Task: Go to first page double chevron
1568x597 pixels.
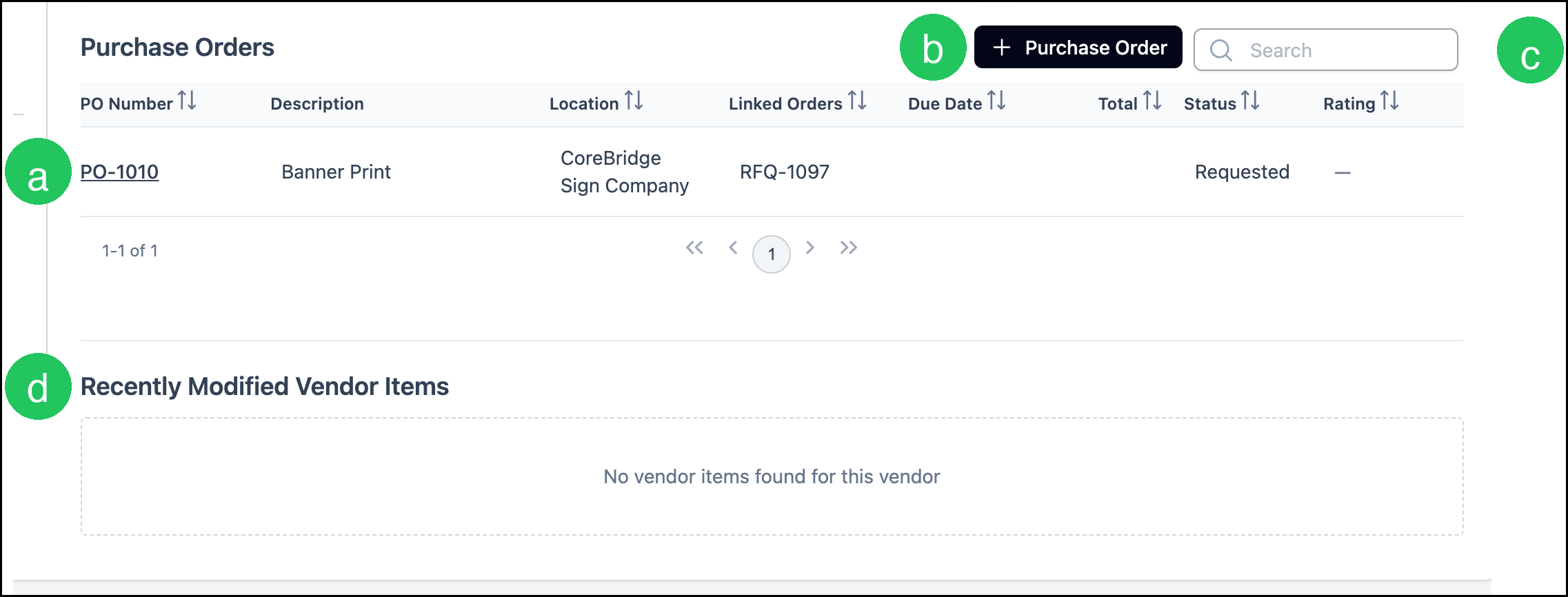Action: [x=694, y=247]
